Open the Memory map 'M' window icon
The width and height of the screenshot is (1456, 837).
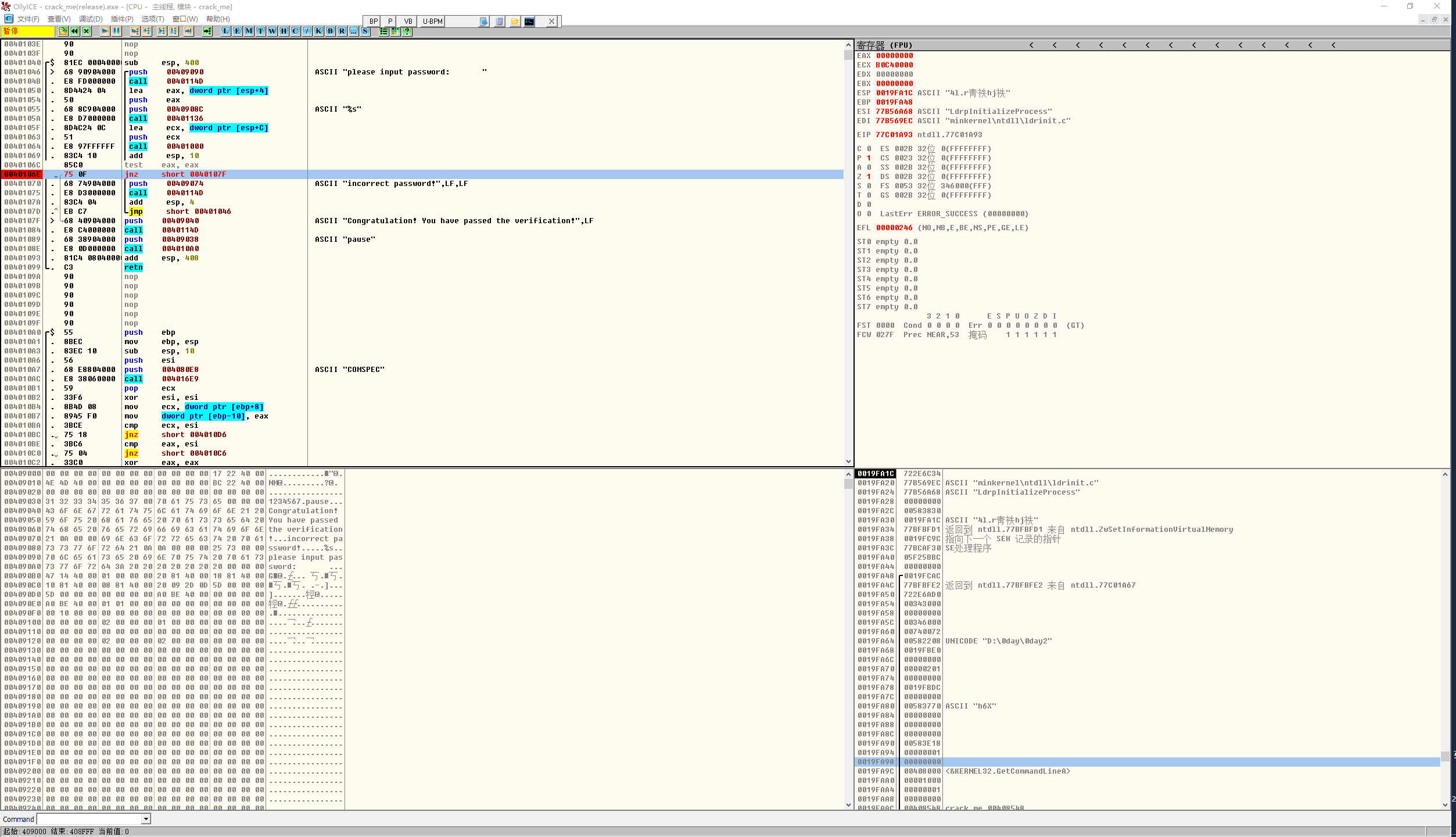pyautogui.click(x=249, y=31)
